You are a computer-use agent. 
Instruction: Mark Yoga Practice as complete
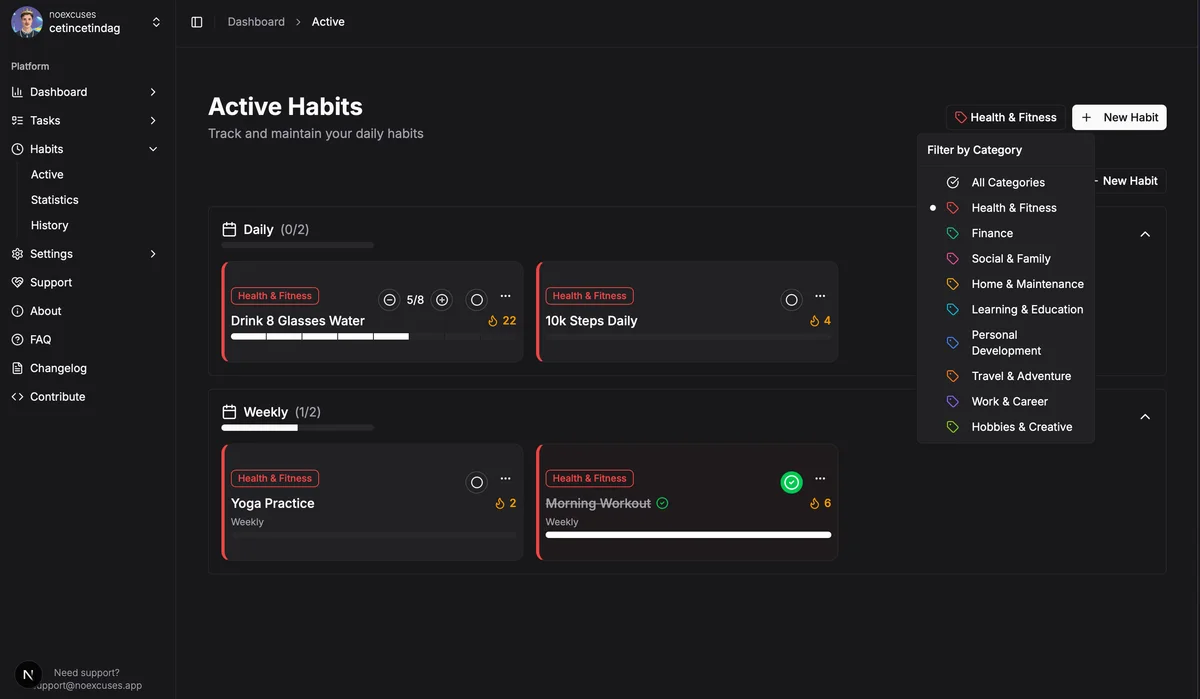click(x=476, y=482)
